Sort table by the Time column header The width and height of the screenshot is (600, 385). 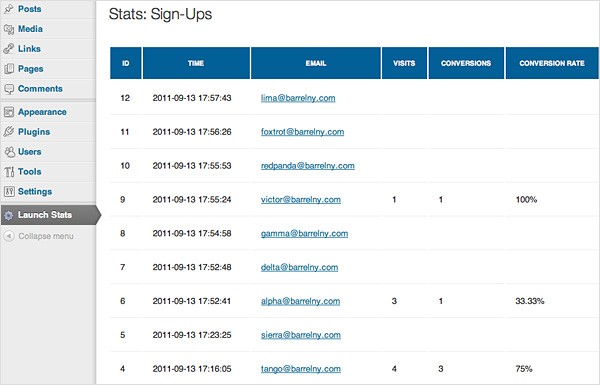(196, 63)
